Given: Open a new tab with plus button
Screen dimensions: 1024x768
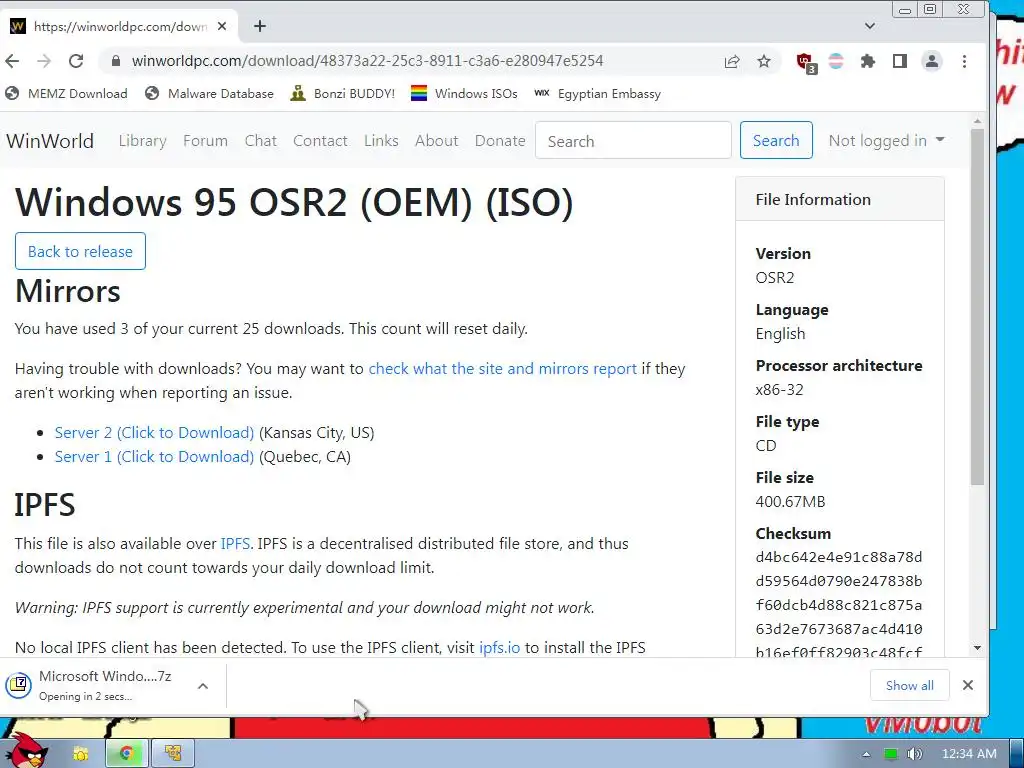Looking at the screenshot, I should [260, 26].
